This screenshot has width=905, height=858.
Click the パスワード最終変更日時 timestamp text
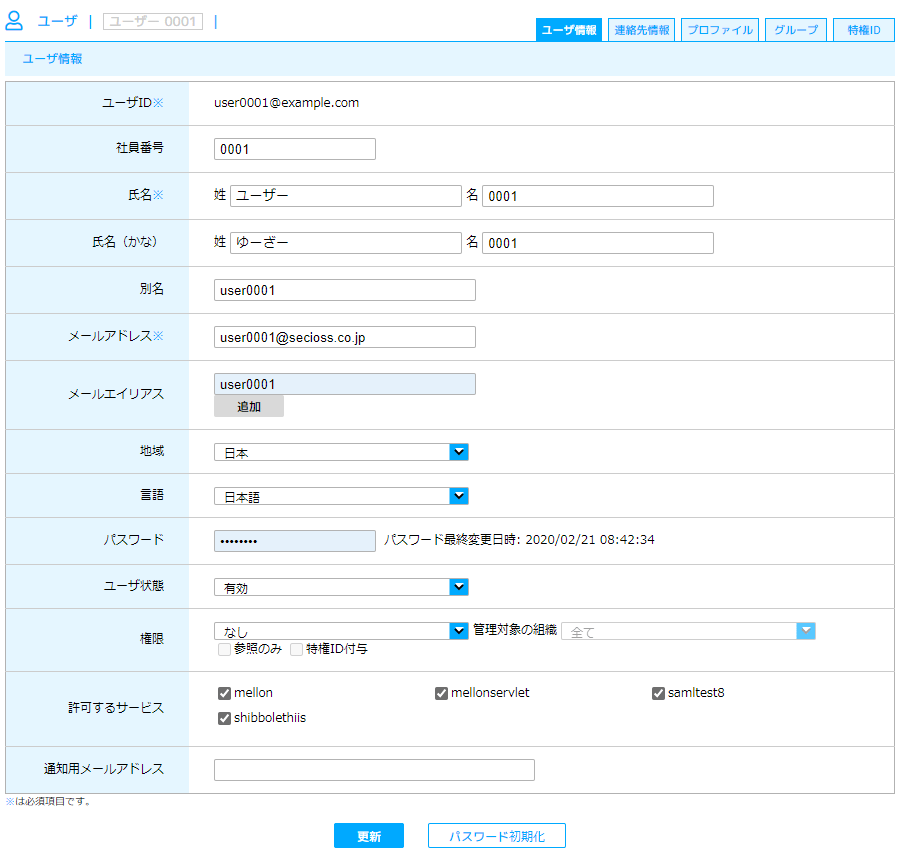(519, 539)
